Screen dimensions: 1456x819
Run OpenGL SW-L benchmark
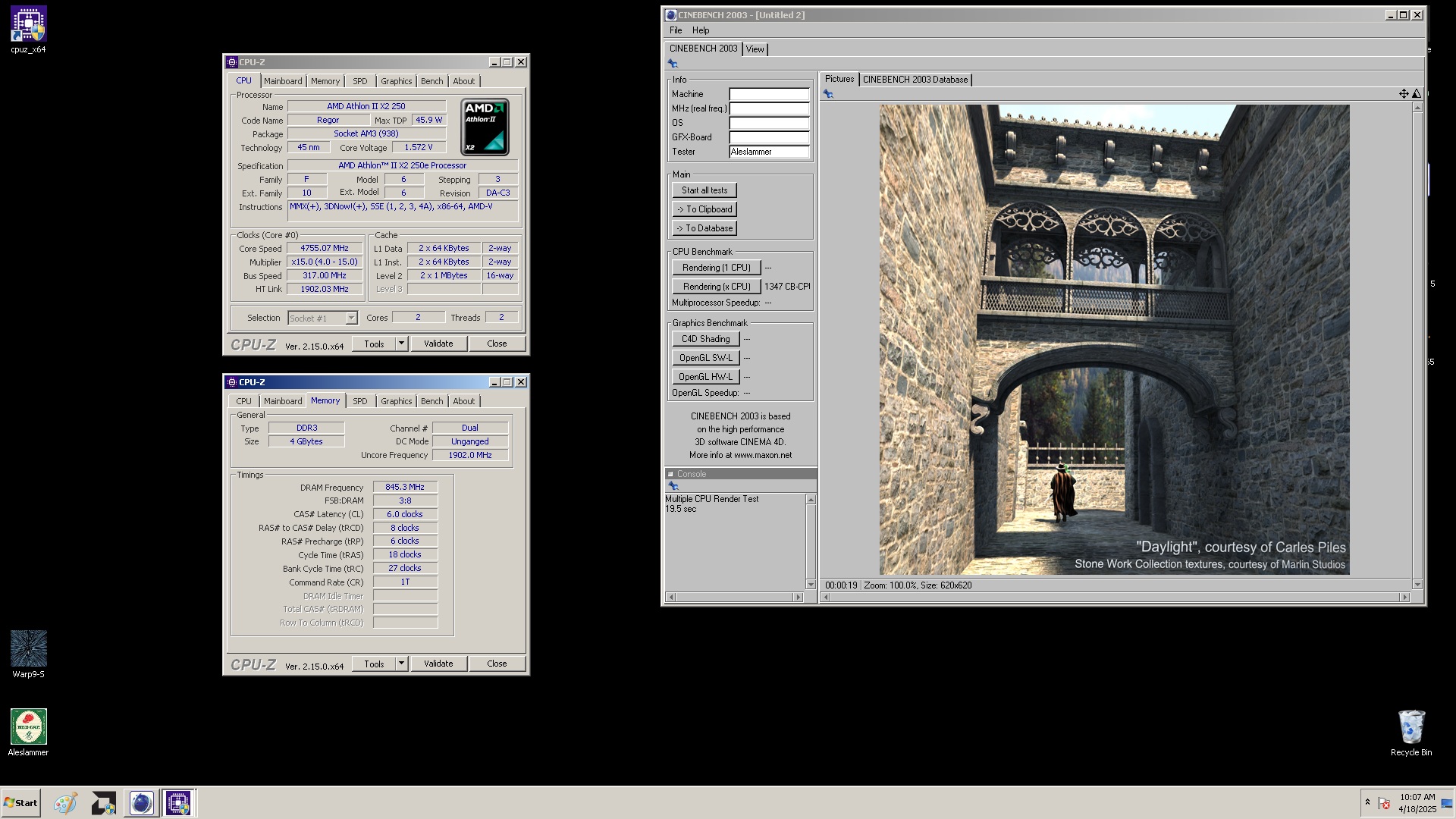point(706,358)
